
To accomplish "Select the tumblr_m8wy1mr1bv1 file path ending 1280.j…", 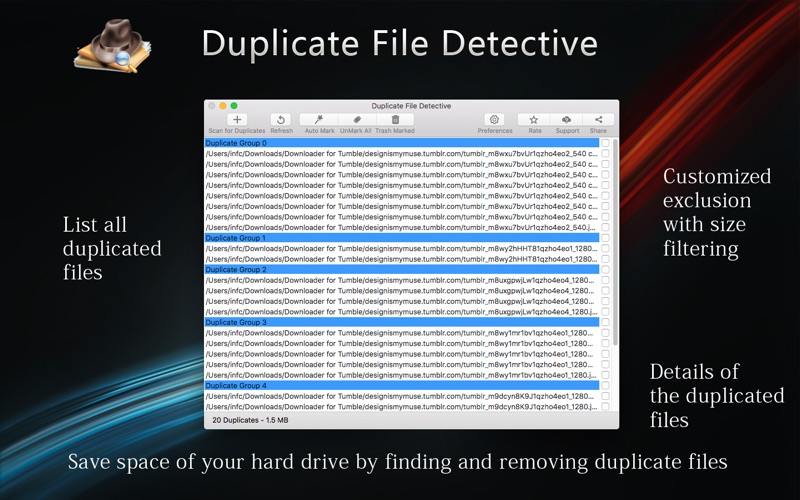I will (402, 375).
